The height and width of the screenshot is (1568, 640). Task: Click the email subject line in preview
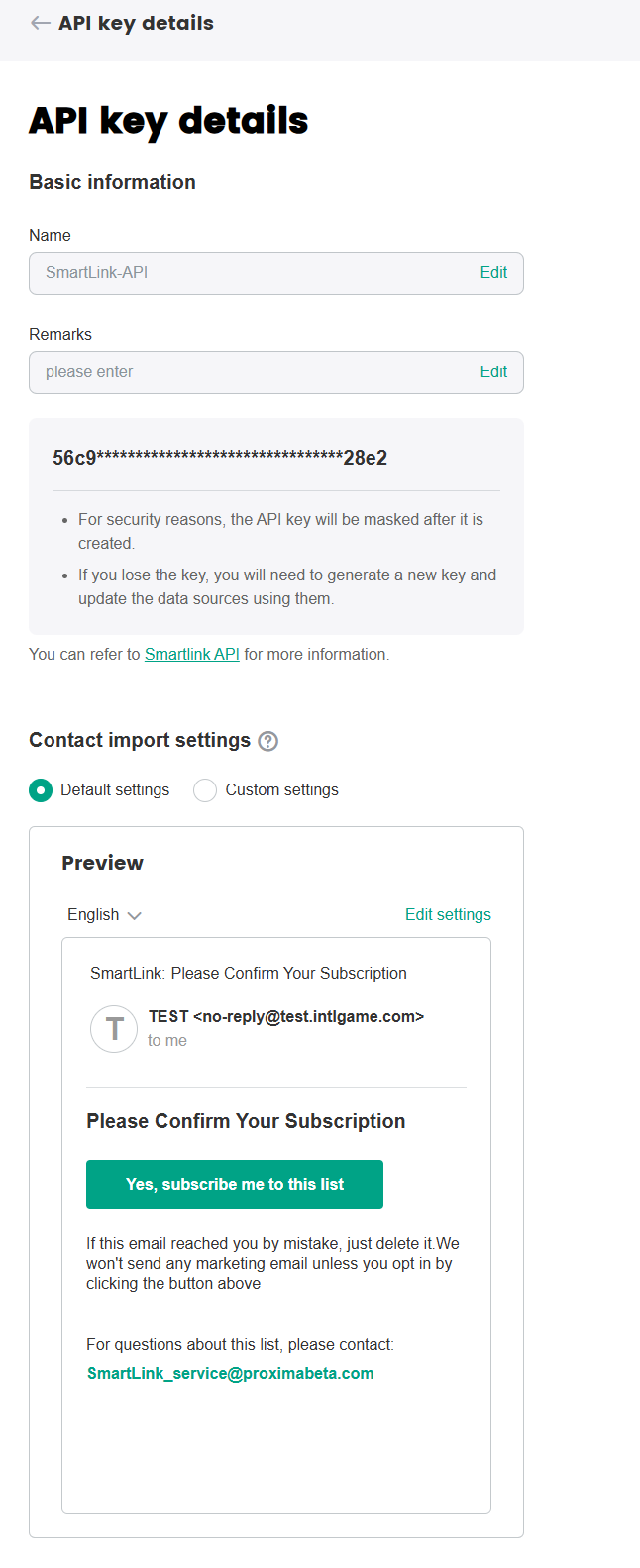pos(249,973)
